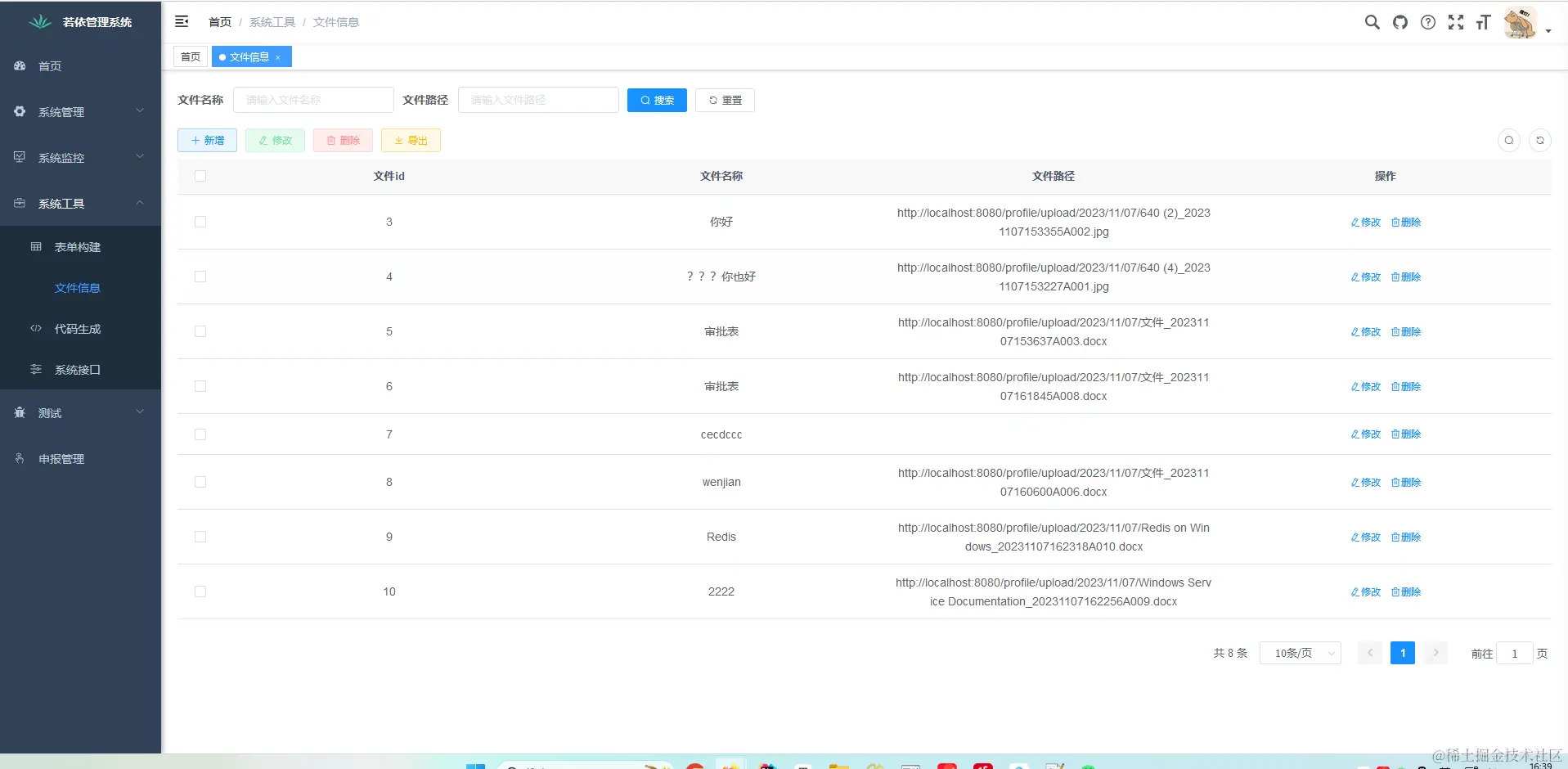
Task: Click the grid icon beside 表单构建
Action: (x=36, y=246)
